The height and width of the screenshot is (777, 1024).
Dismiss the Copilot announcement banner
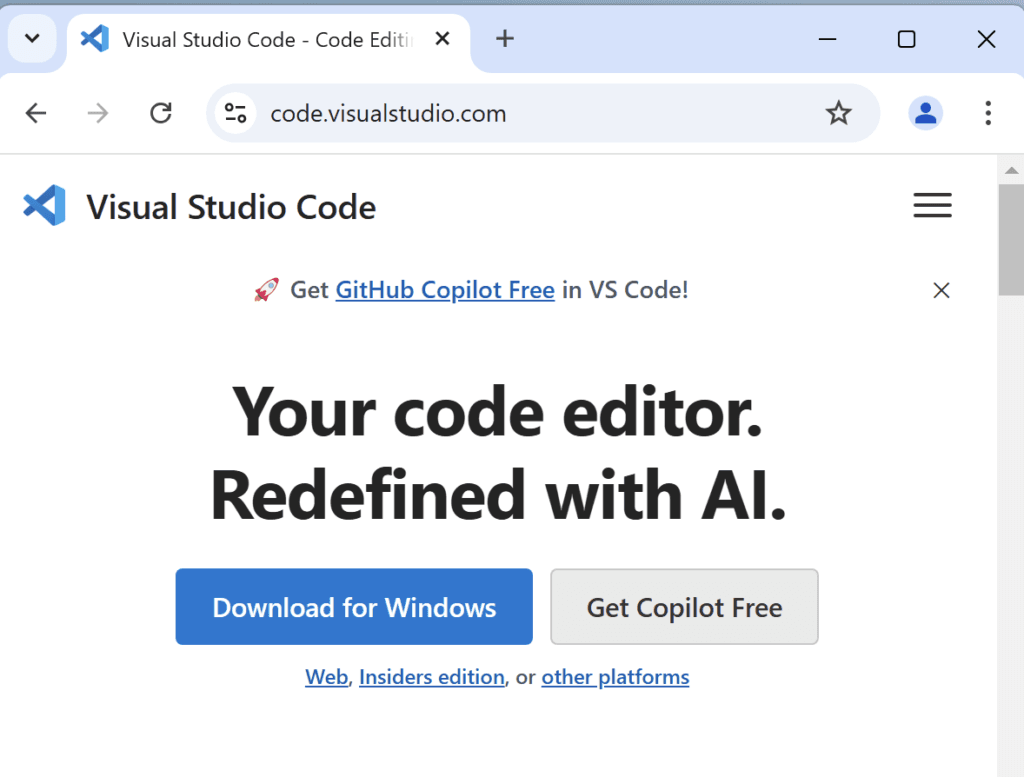coord(941,290)
